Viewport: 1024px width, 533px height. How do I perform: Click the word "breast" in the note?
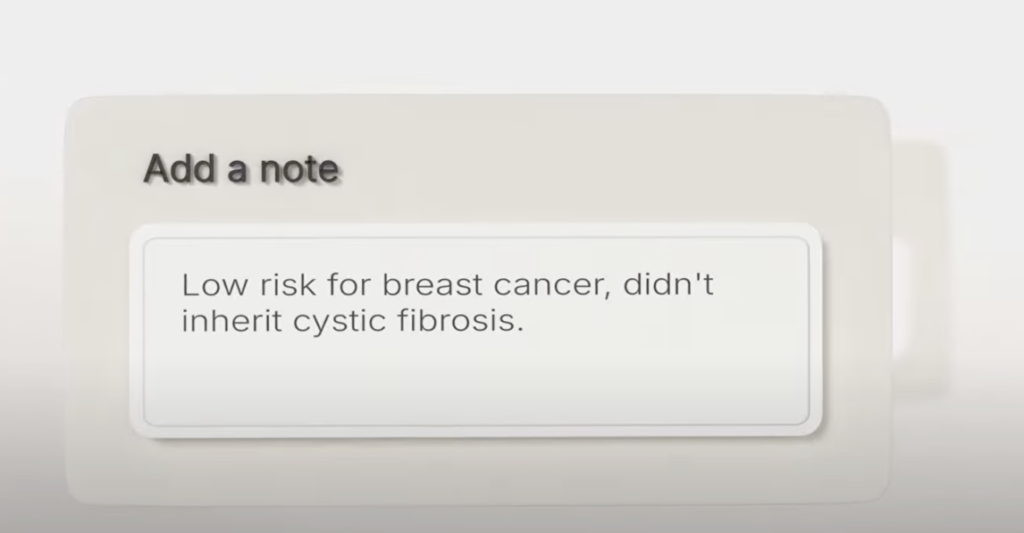click(x=432, y=285)
